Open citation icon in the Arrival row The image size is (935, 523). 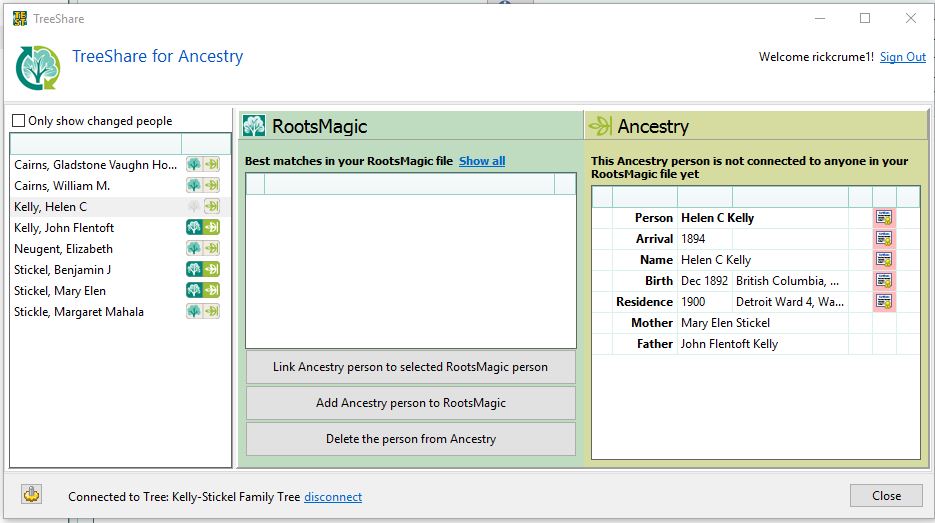click(x=884, y=239)
